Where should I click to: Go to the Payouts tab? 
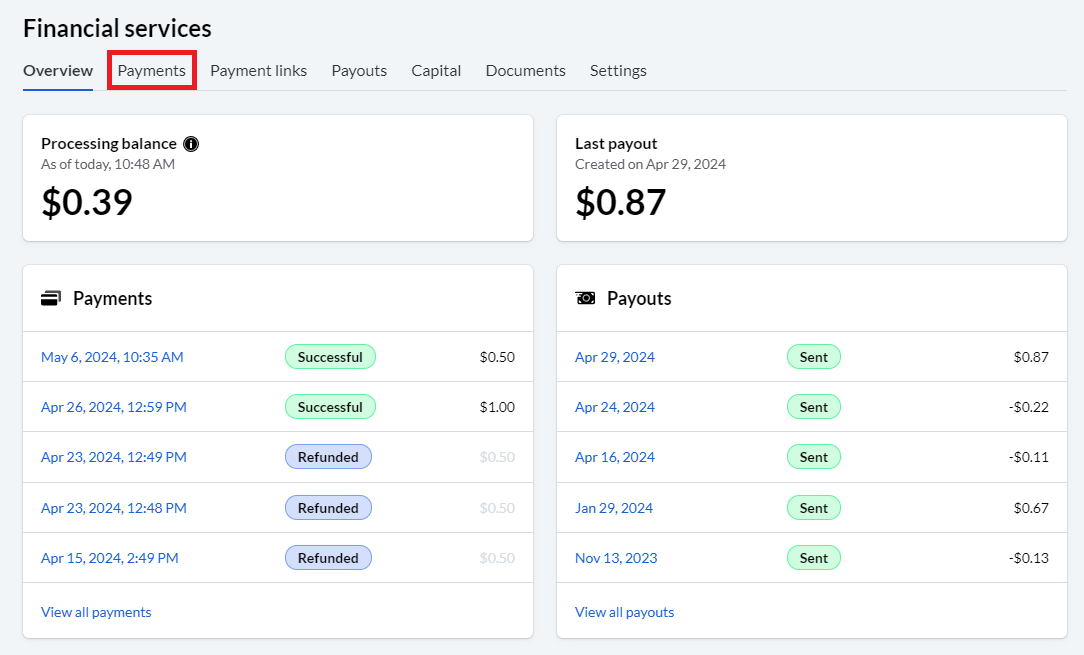click(359, 71)
